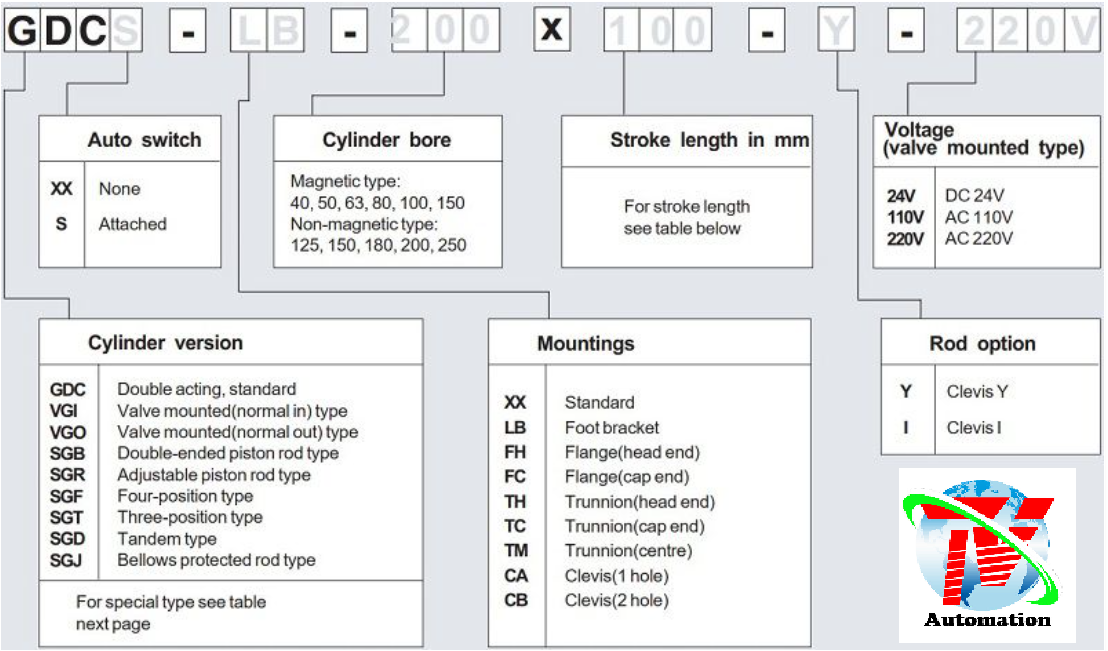
Task: Select the "DC 24V" voltage entry
Action: tap(975, 196)
